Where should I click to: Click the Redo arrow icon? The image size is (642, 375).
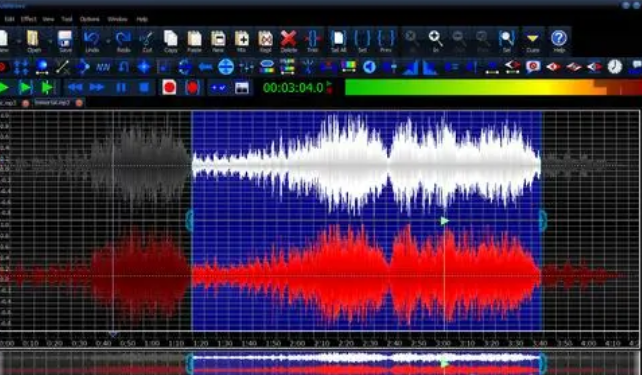pyautogui.click(x=123, y=39)
